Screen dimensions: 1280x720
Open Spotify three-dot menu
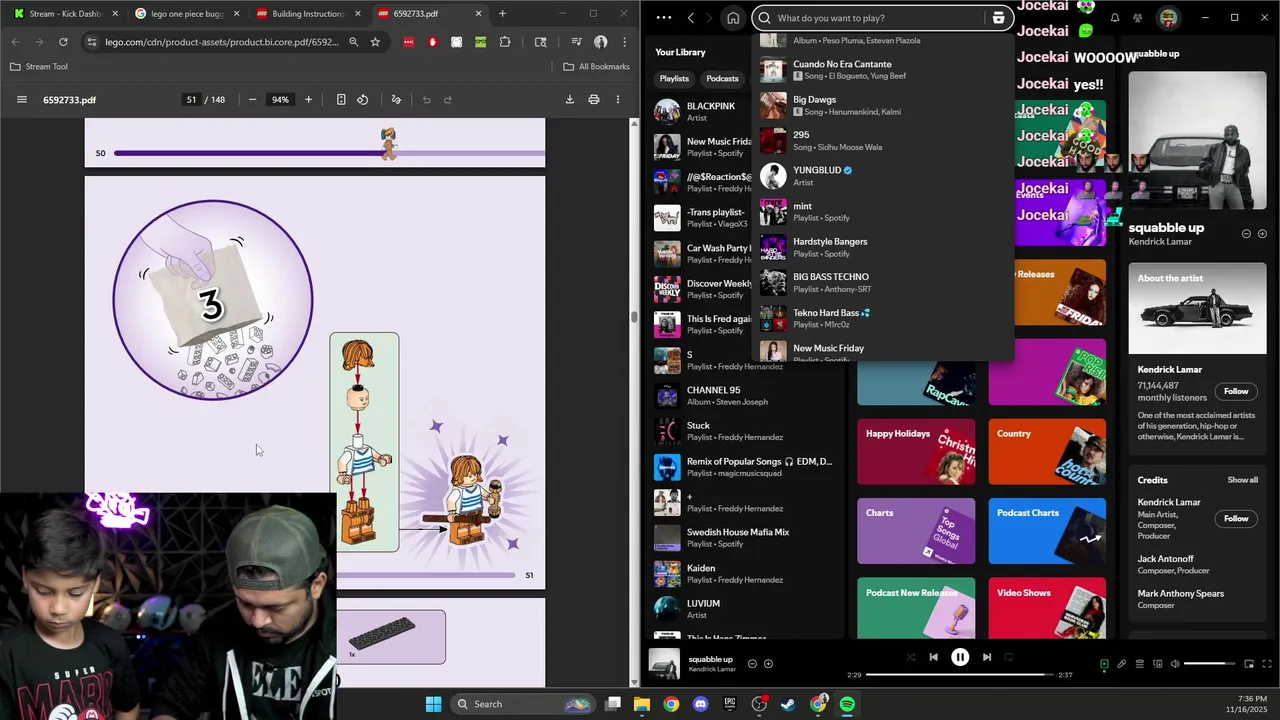point(664,18)
